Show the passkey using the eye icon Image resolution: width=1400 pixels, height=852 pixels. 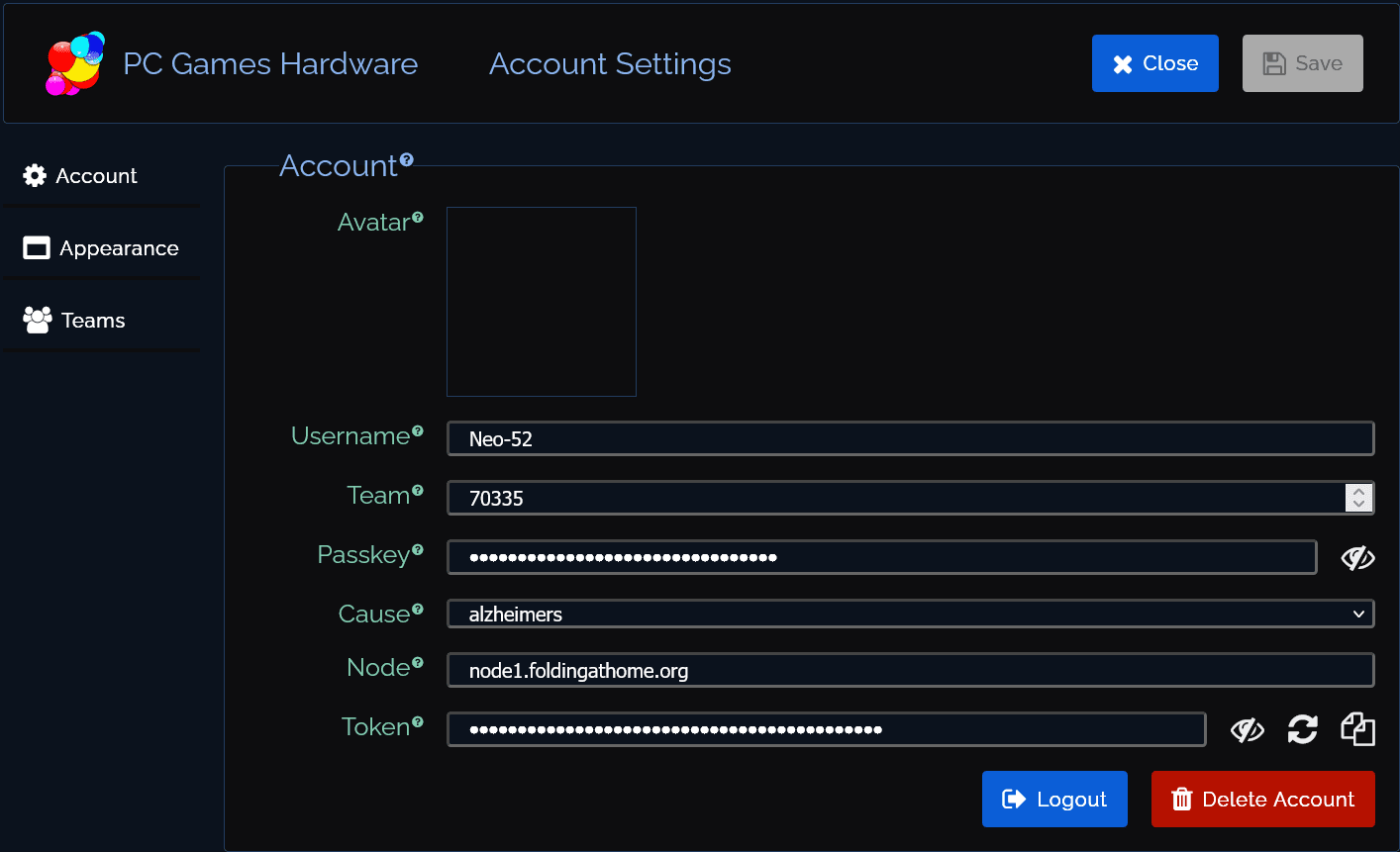1357,558
